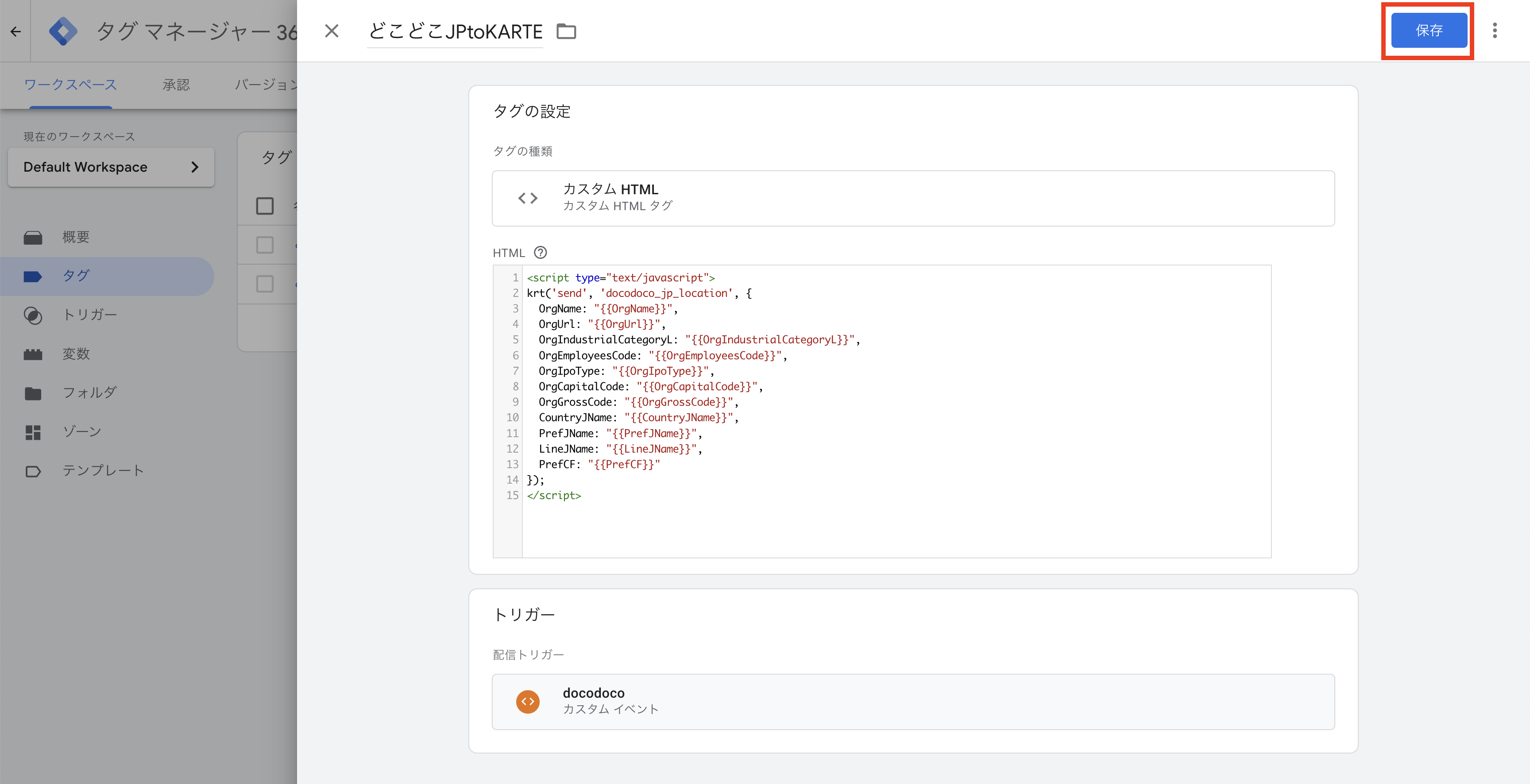The height and width of the screenshot is (784, 1530).
Task: Click the トリガー section heading
Action: (x=524, y=614)
